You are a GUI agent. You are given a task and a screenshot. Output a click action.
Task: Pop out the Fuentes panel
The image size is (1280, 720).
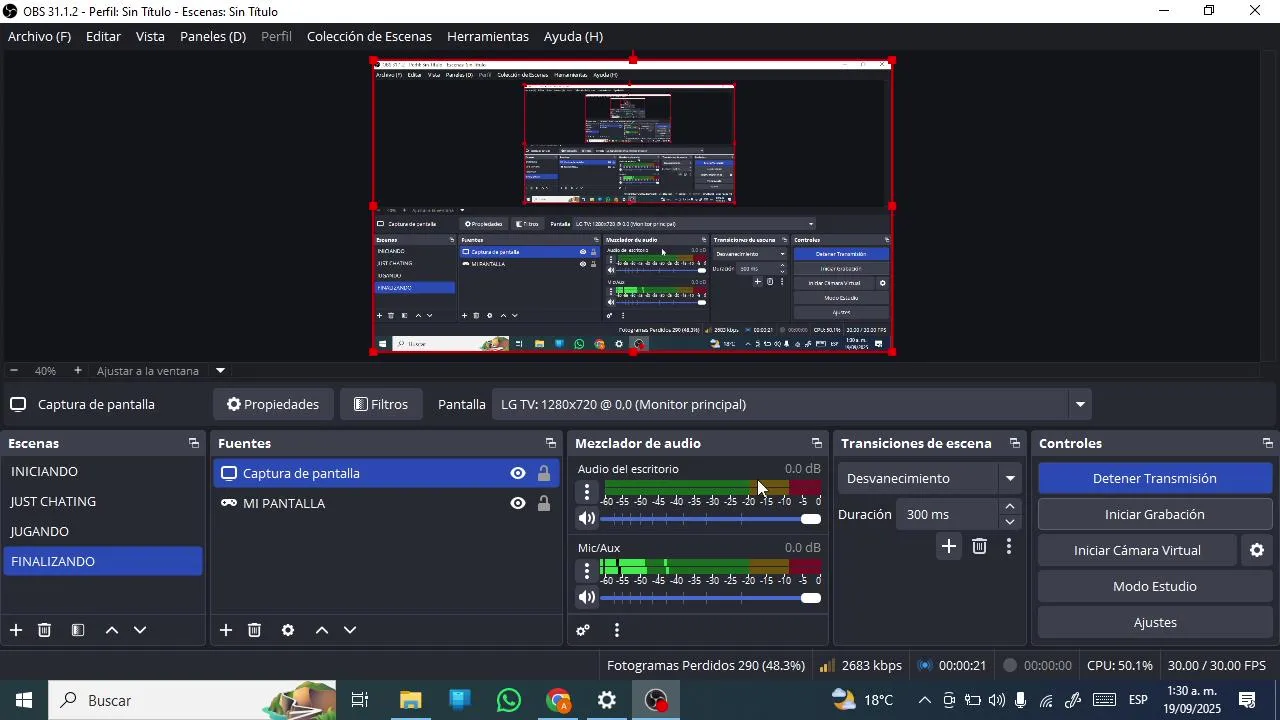coord(551,443)
